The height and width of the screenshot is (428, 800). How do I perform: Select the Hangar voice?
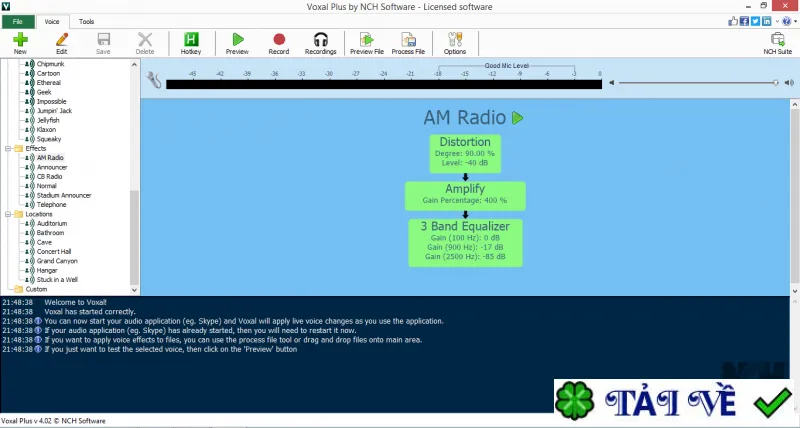click(x=47, y=270)
